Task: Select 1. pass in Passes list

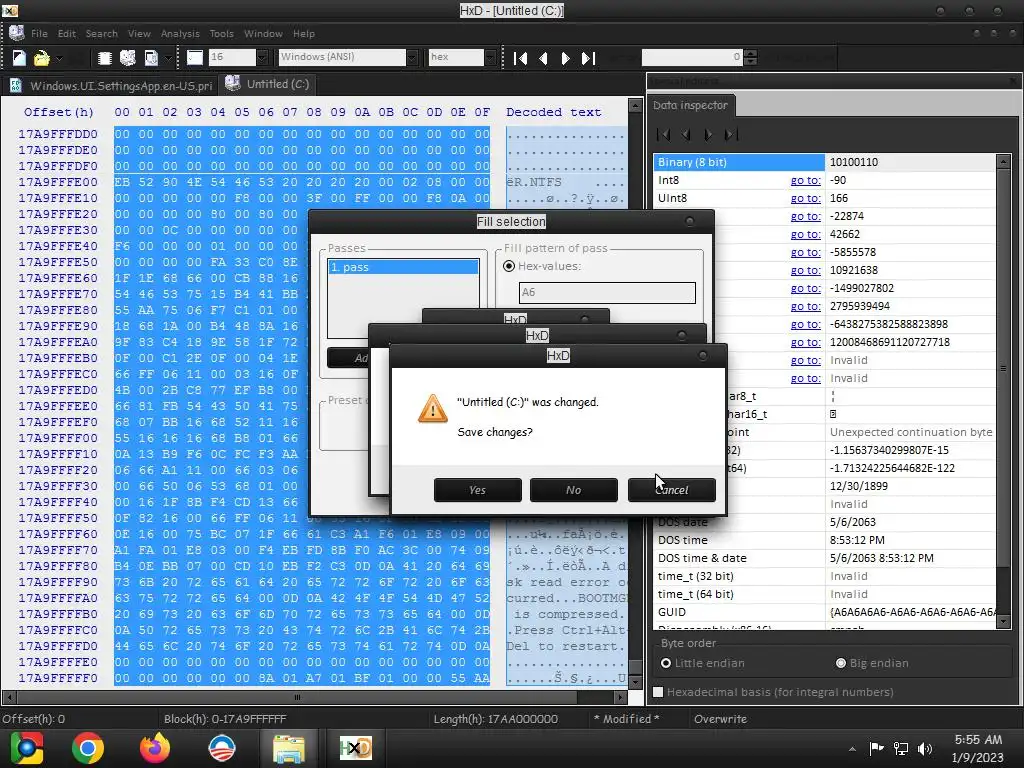Action: [x=403, y=267]
